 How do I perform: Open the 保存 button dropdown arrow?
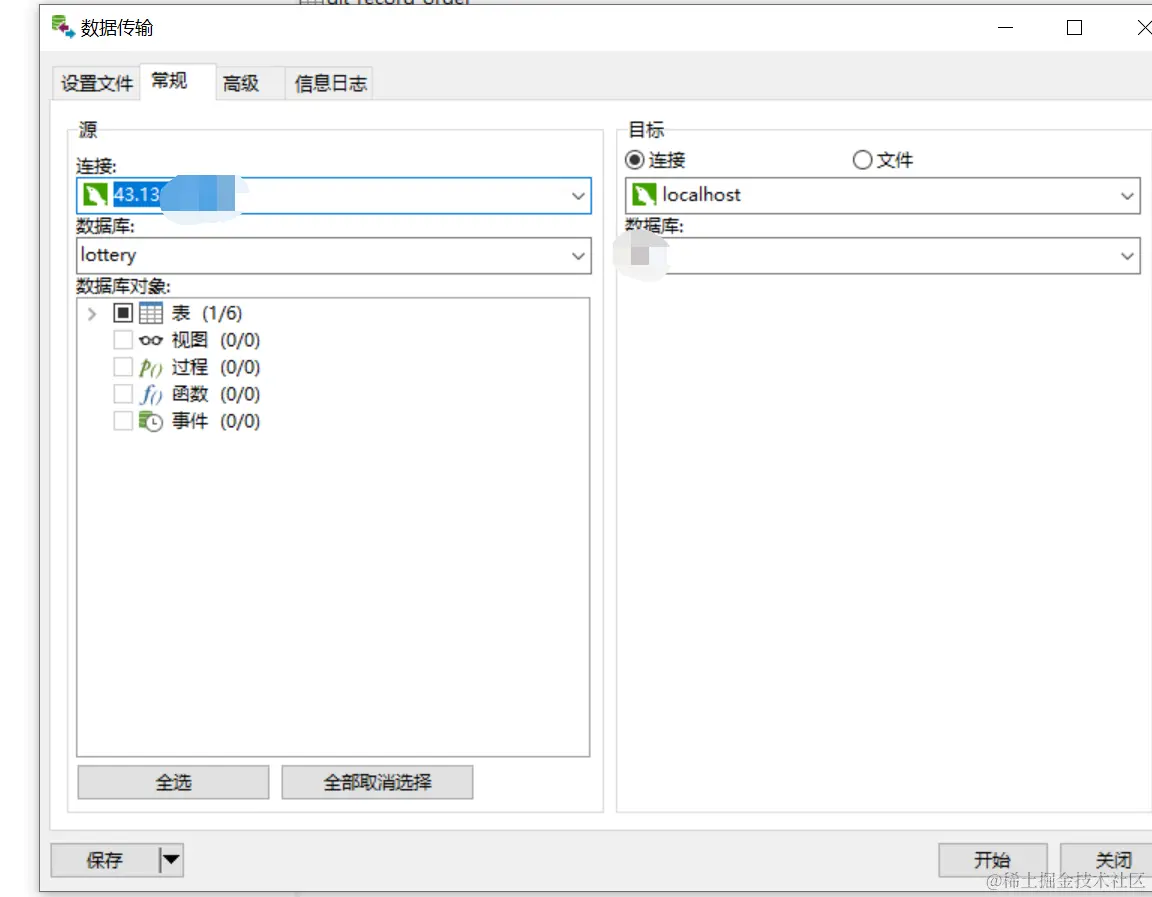tap(170, 860)
